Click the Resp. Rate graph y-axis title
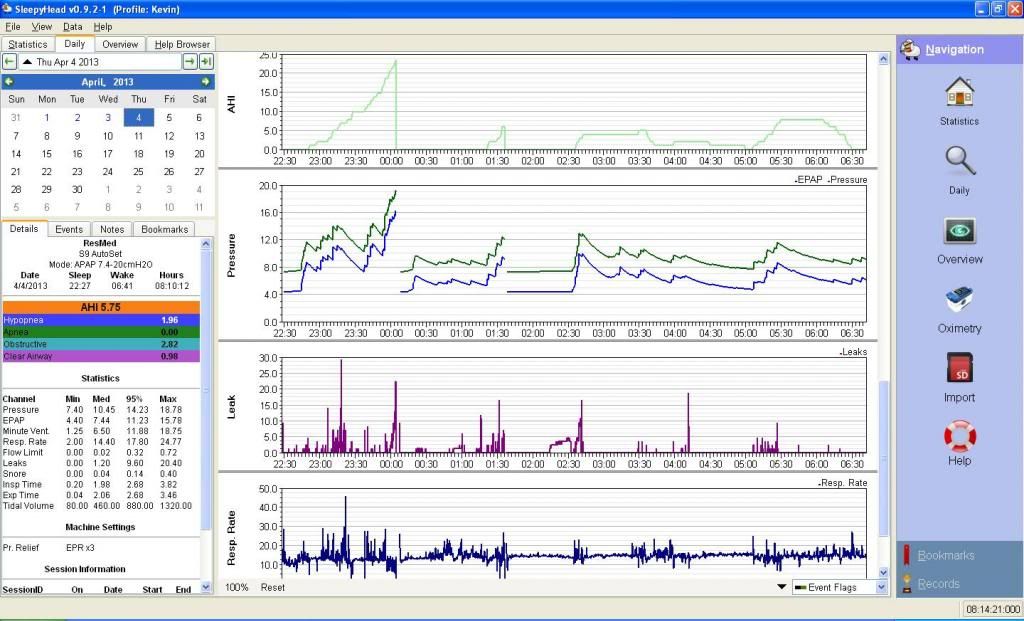This screenshot has height=621, width=1024. [x=231, y=538]
